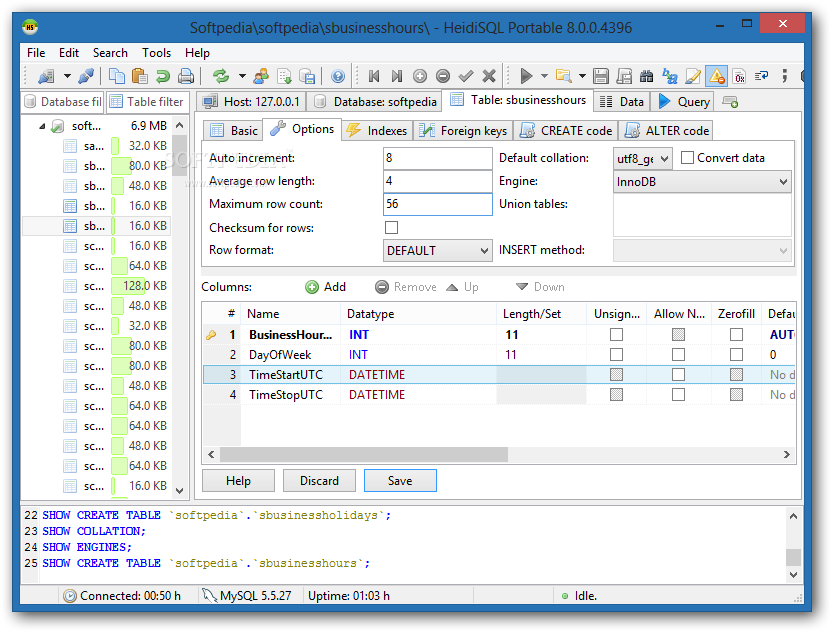Open the Refresh dropdown arrow

(x=242, y=76)
